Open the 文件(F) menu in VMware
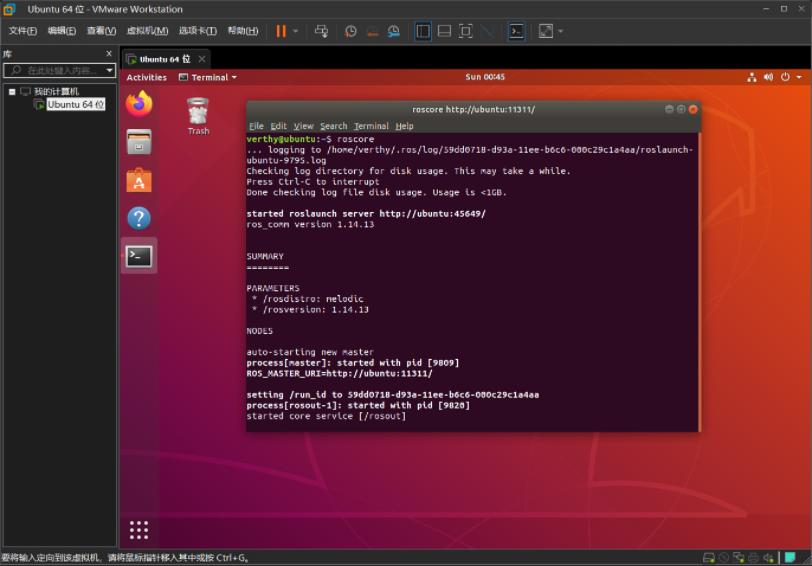Viewport: 812px width, 566px height. coord(23,31)
